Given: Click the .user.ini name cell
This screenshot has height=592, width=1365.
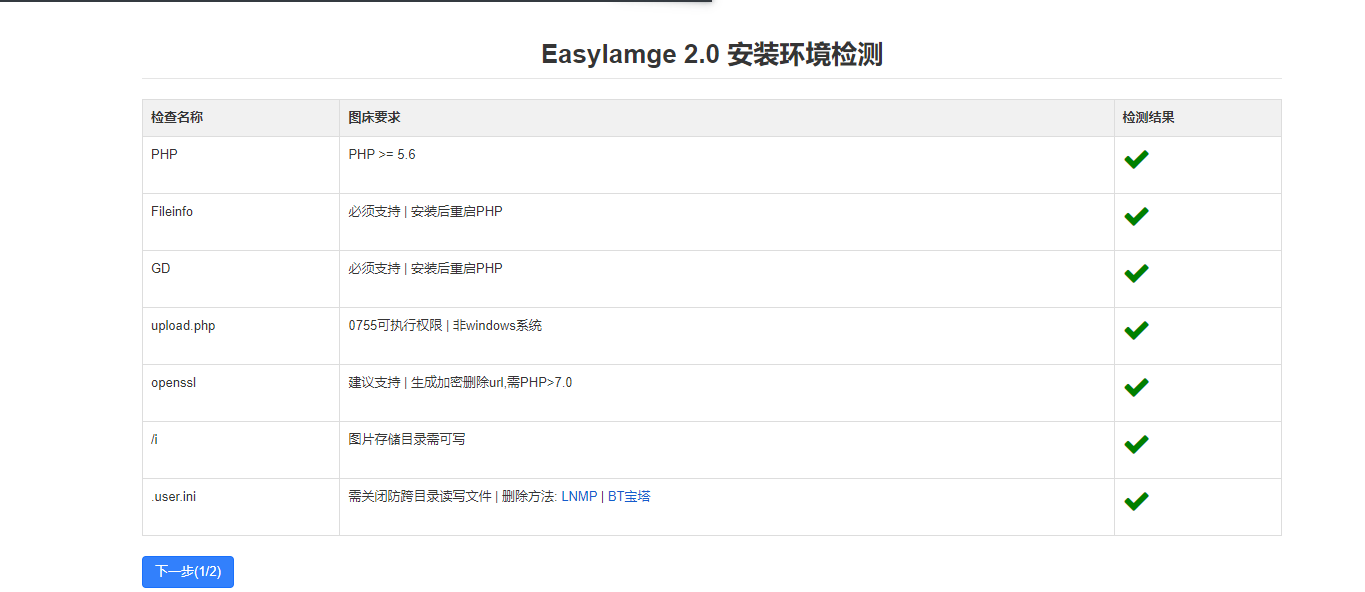Looking at the screenshot, I should pyautogui.click(x=173, y=497).
